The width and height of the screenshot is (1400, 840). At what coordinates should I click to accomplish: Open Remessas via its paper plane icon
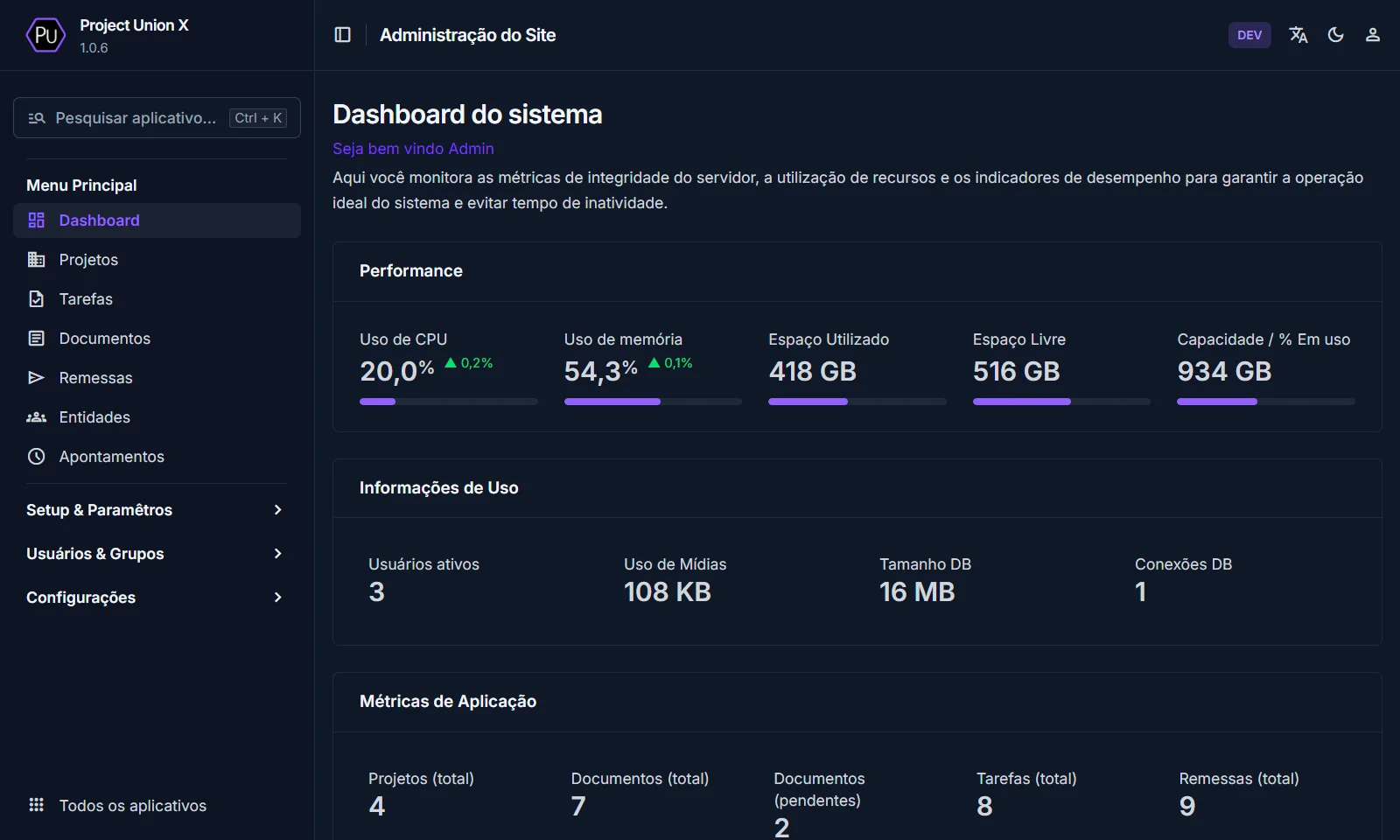coord(36,377)
